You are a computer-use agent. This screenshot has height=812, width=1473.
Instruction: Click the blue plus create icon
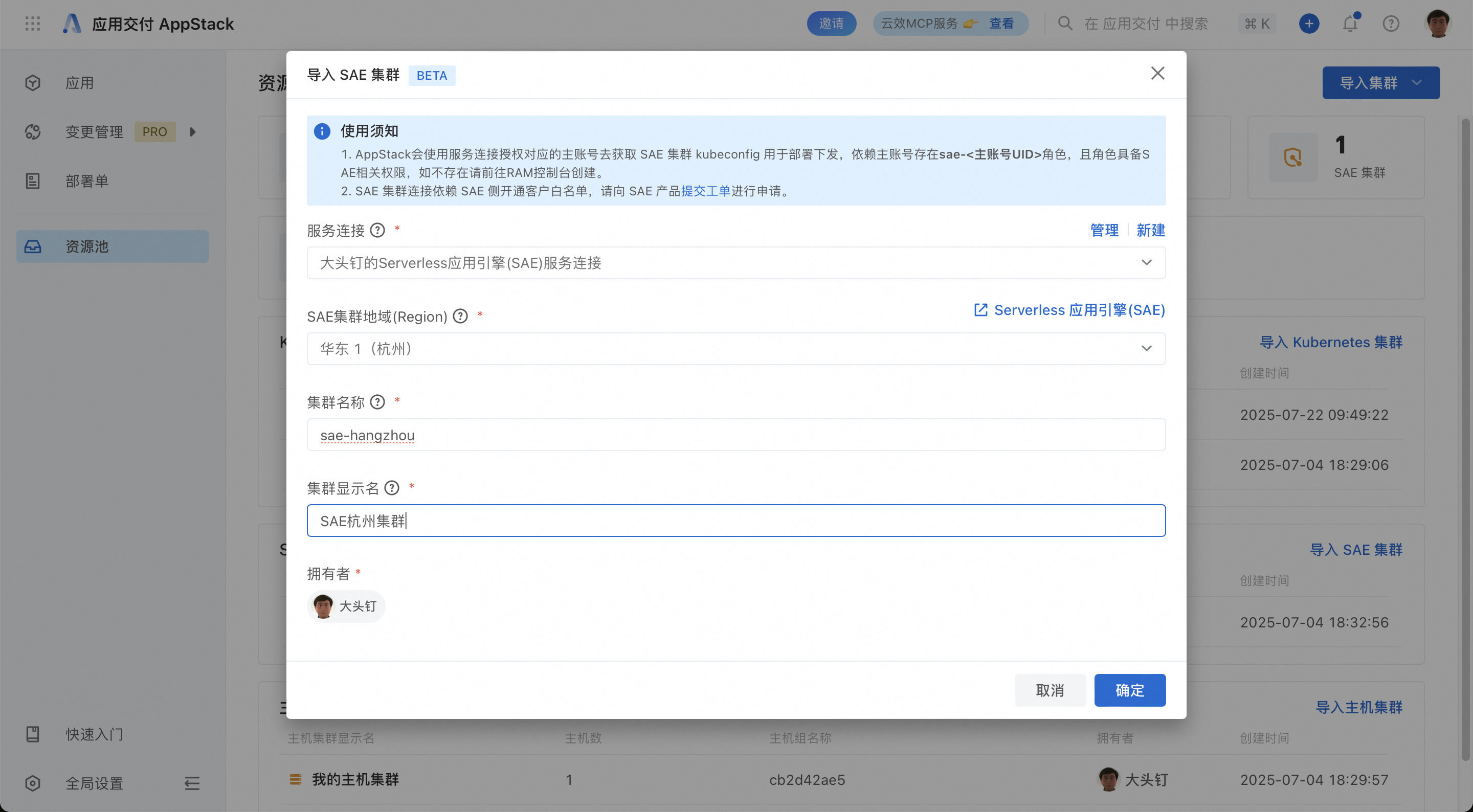click(1309, 24)
